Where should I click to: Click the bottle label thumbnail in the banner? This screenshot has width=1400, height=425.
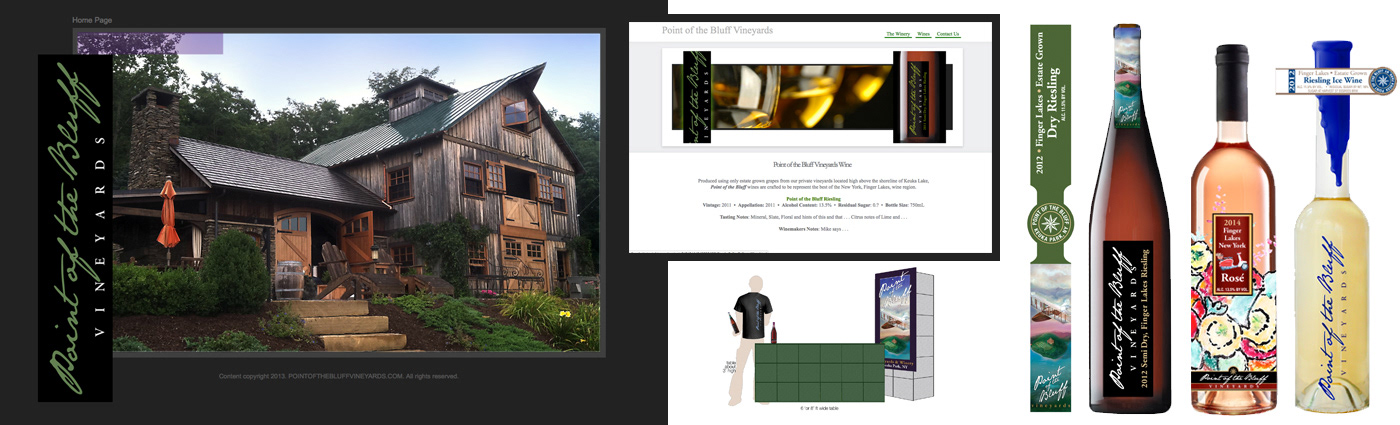tap(921, 97)
